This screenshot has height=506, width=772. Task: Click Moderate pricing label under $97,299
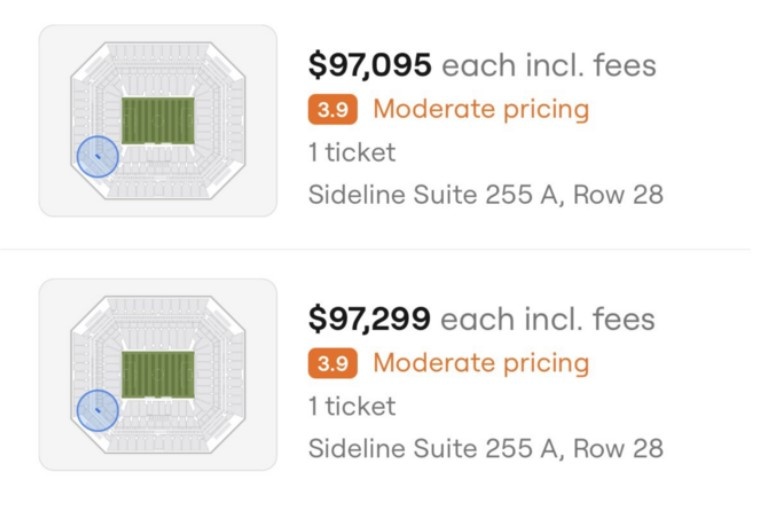coord(481,363)
